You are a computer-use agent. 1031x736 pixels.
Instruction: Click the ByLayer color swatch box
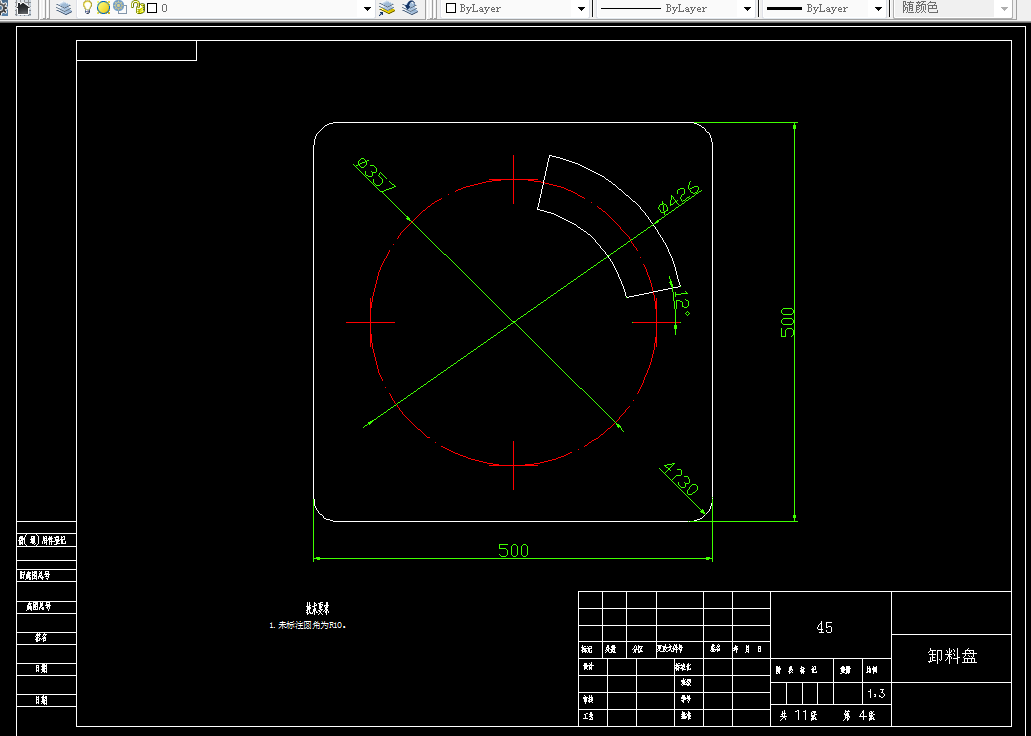coord(451,9)
